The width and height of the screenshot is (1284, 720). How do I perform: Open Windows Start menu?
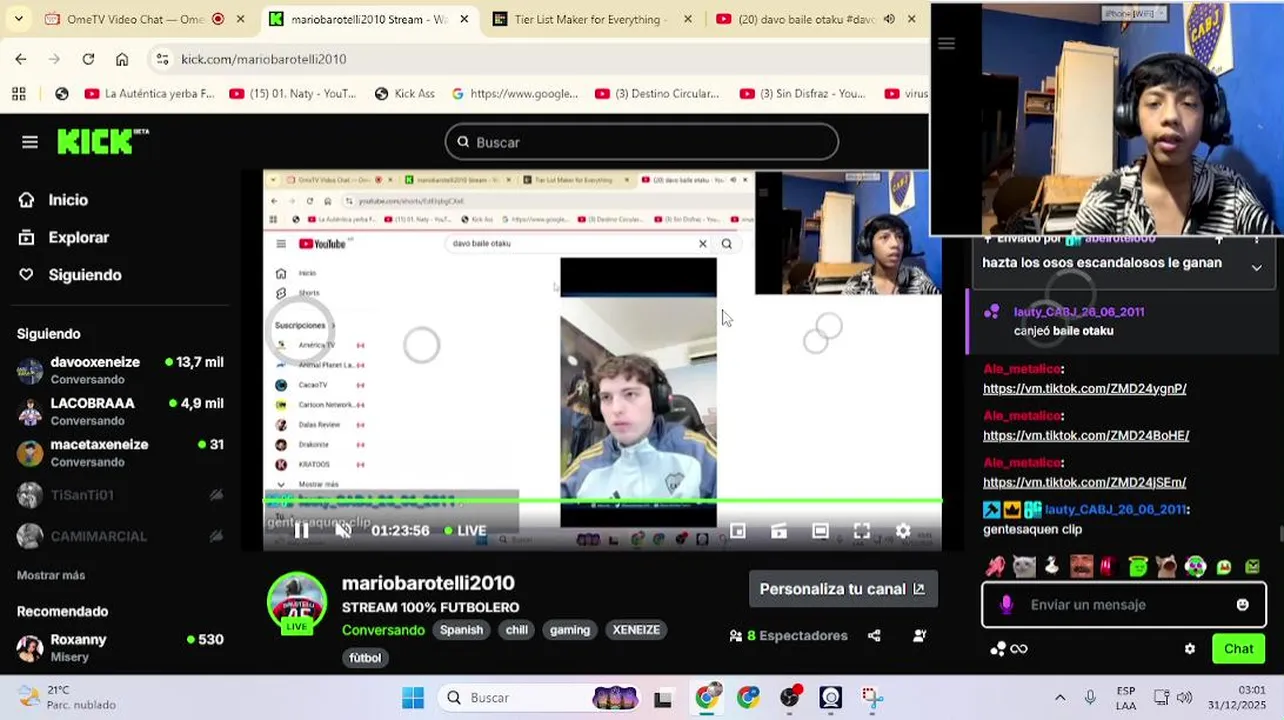coord(413,698)
